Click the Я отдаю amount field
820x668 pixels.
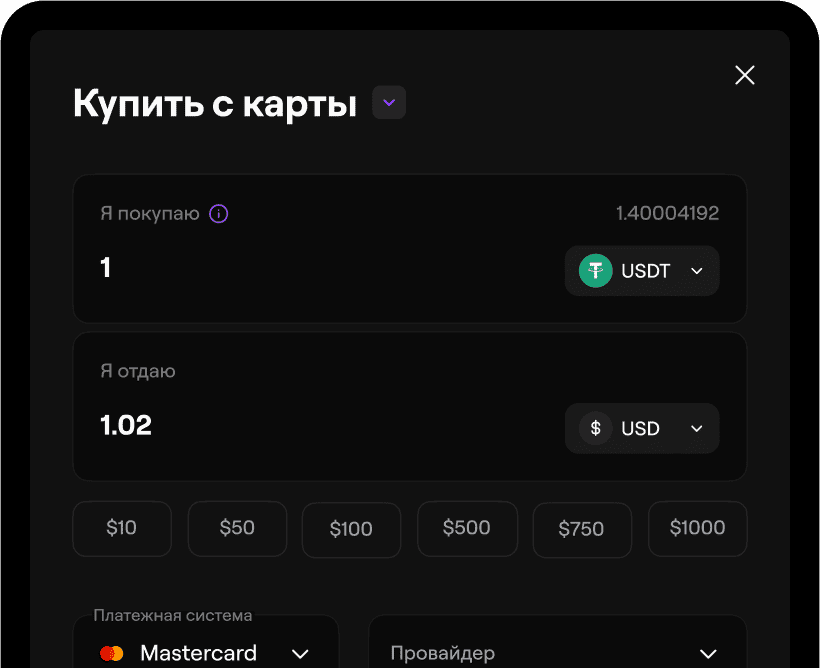click(300, 426)
